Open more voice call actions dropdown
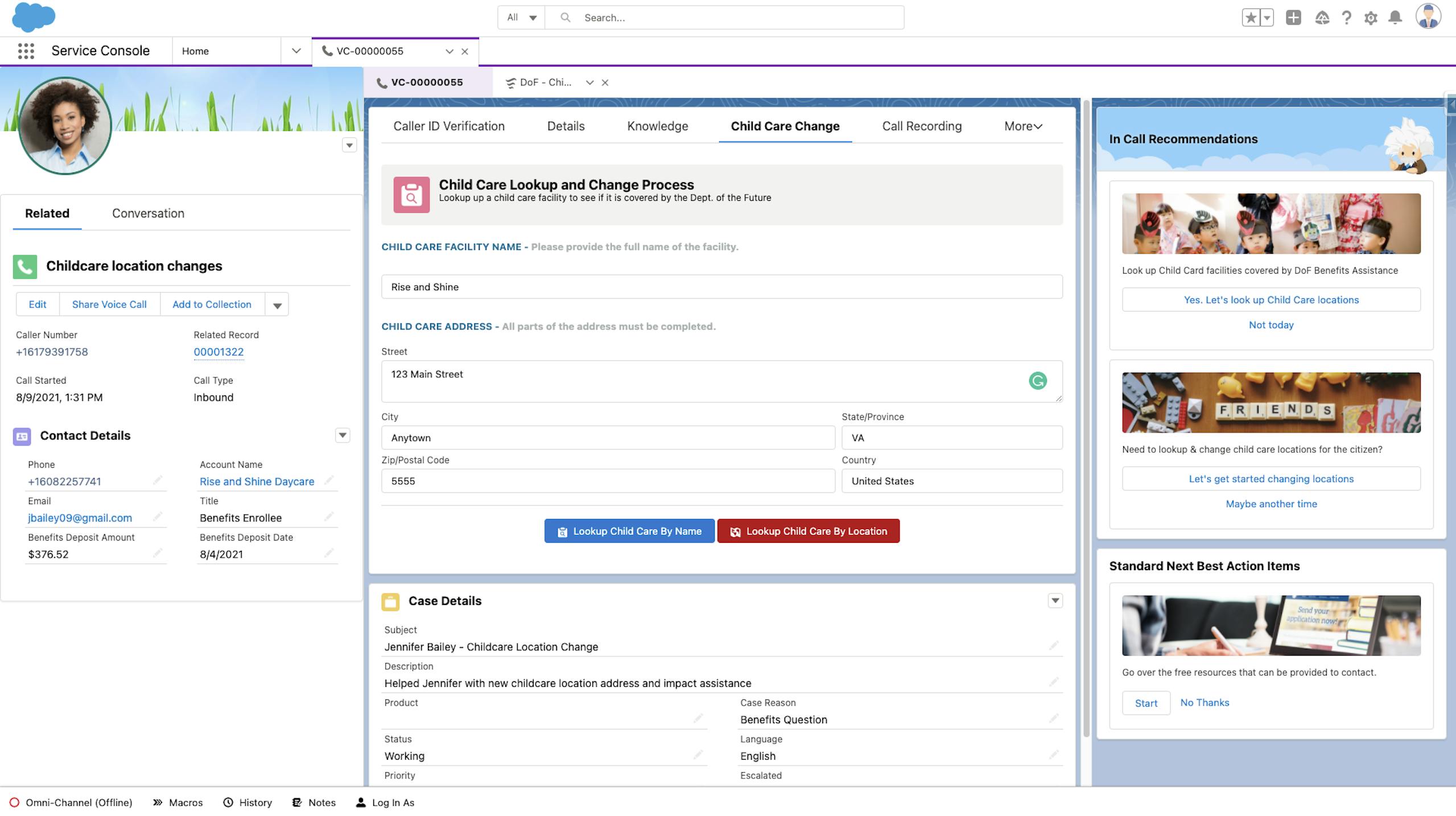Viewport: 1456px width, 816px height. 277,305
